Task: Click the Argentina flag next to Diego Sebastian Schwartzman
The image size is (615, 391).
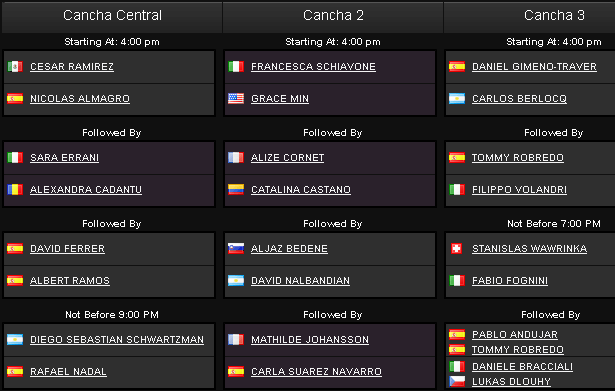Action: point(15,339)
